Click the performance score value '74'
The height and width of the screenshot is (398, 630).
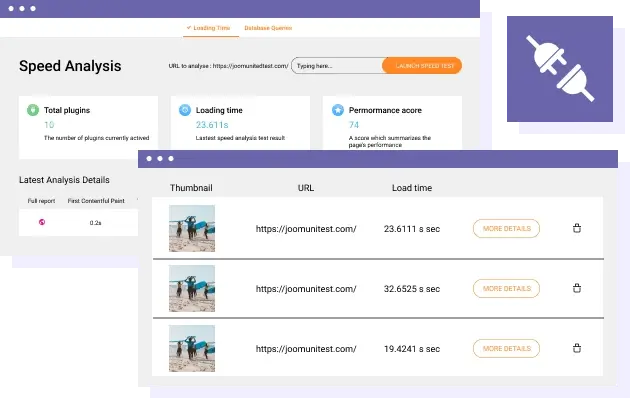tap(354, 125)
